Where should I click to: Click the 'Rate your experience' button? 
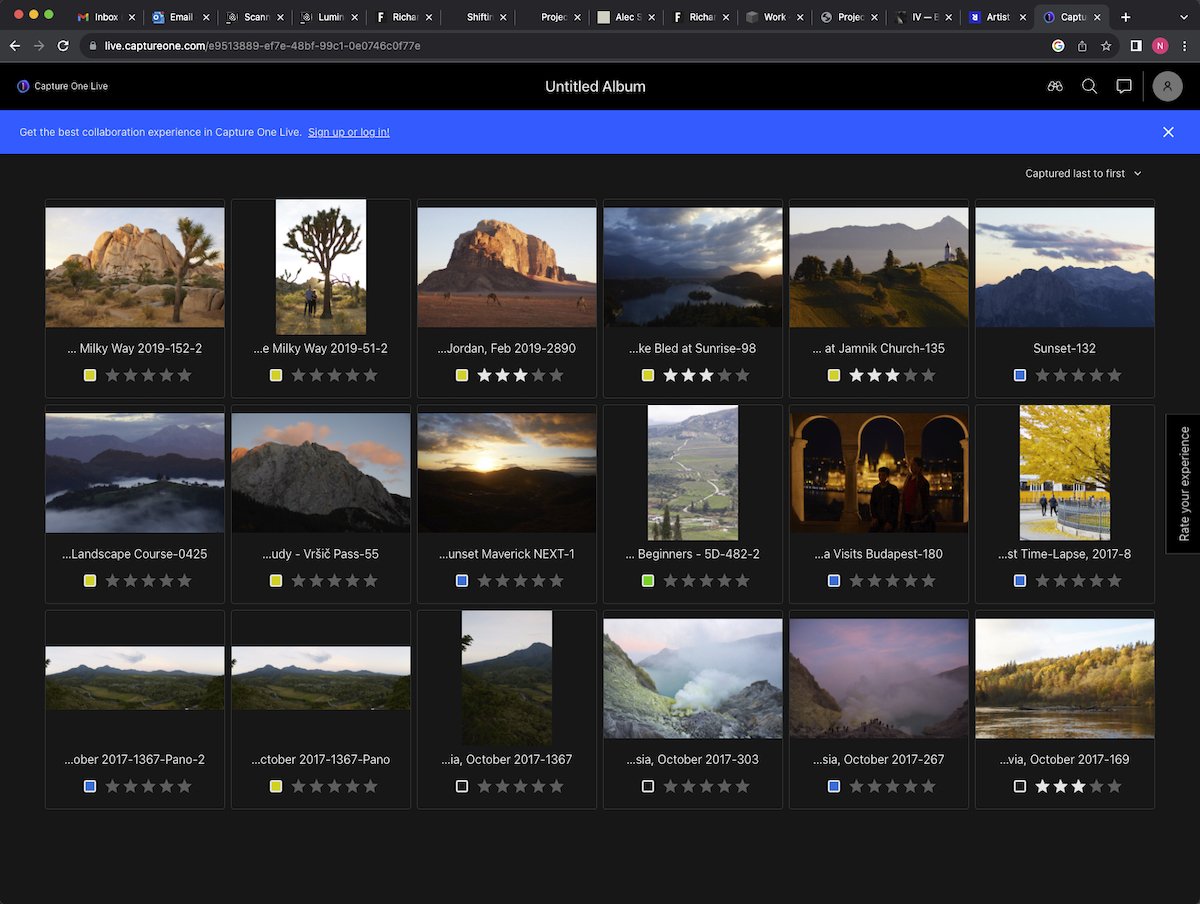click(x=1183, y=484)
